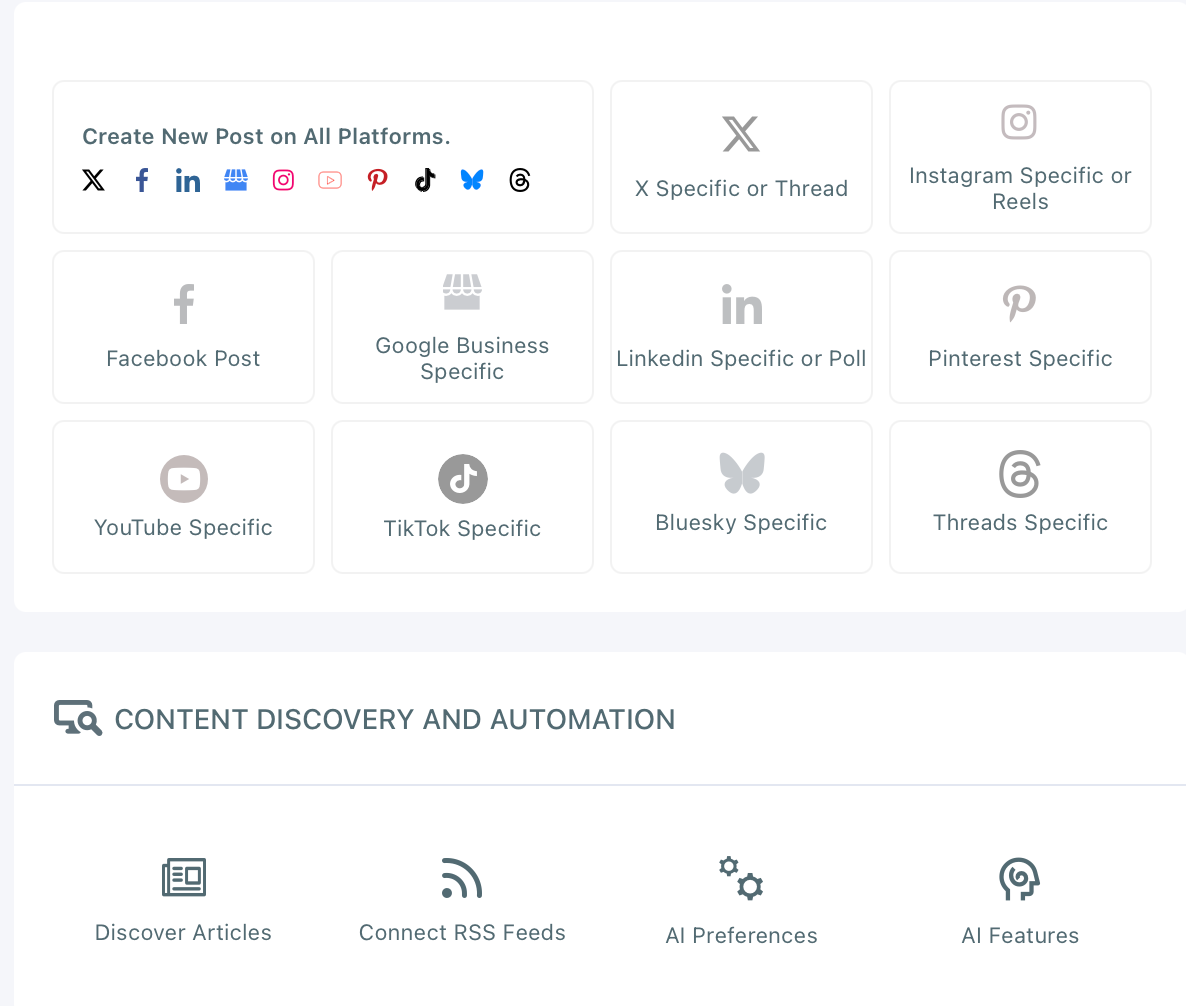Create a Pinterest Specific post

coord(1019,327)
